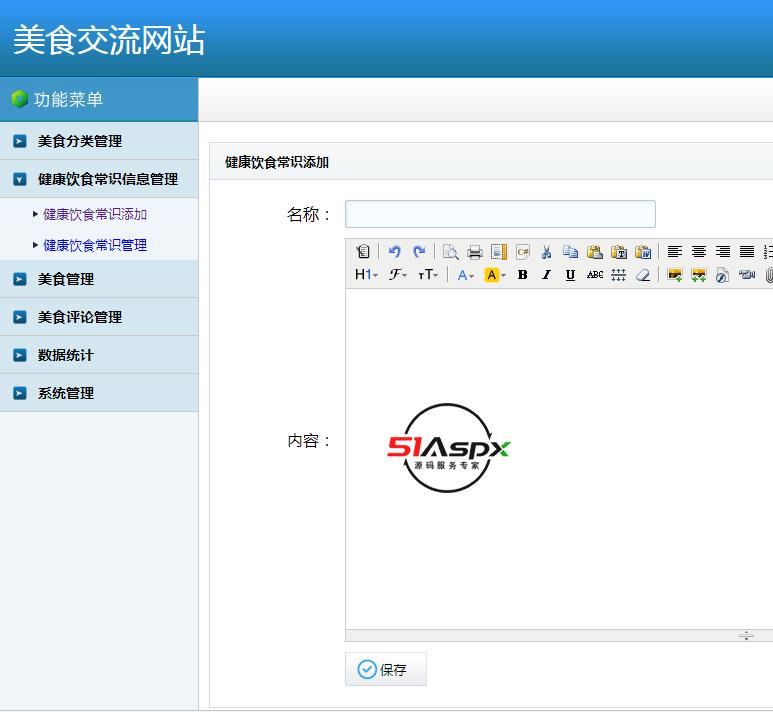Apply strikethrough ABC formatting
The height and width of the screenshot is (712, 773).
point(595,275)
